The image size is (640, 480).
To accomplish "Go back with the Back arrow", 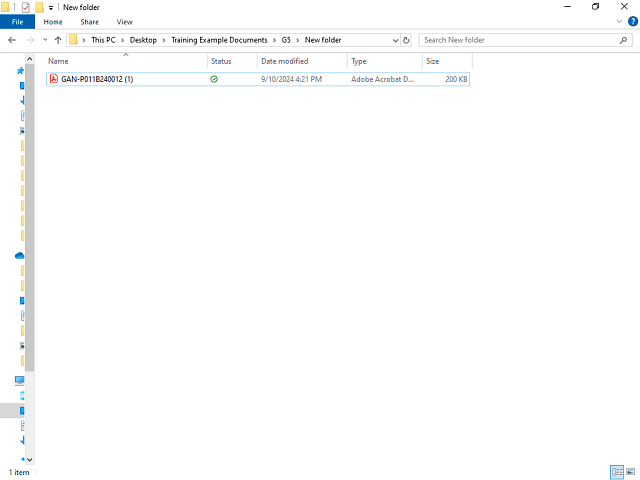I will click(x=12, y=40).
